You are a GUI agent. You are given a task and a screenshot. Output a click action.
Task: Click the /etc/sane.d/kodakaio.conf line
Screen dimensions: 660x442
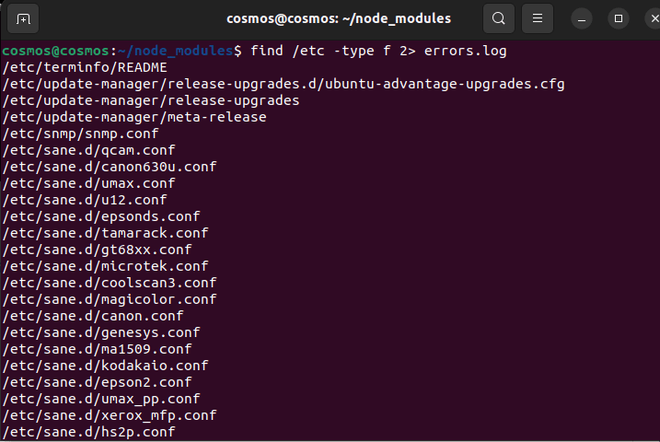(106, 365)
